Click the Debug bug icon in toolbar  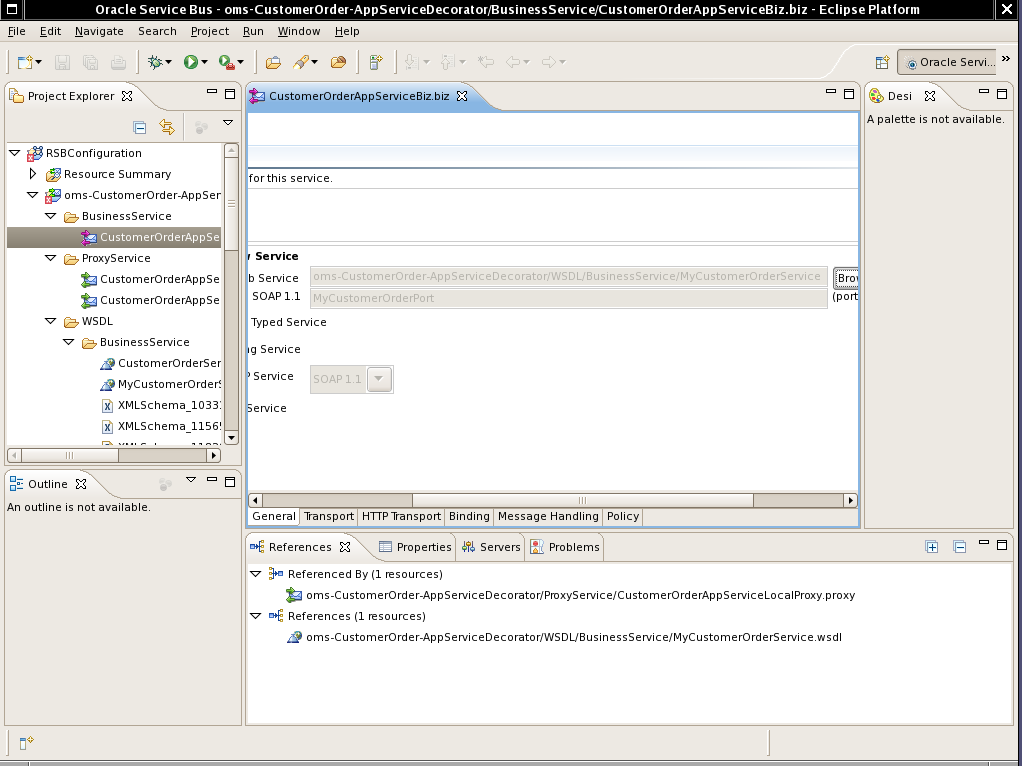[156, 62]
